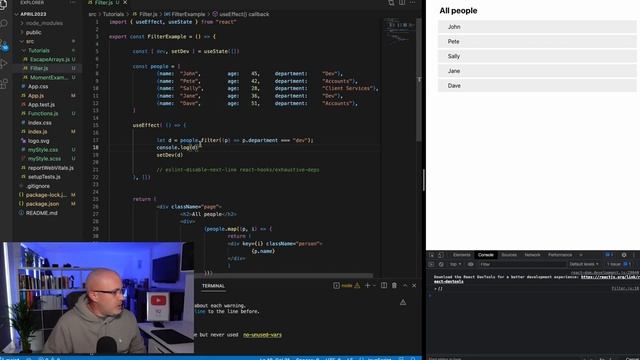640x360 pixels.
Task: Open App.js file
Action: click(x=36, y=96)
